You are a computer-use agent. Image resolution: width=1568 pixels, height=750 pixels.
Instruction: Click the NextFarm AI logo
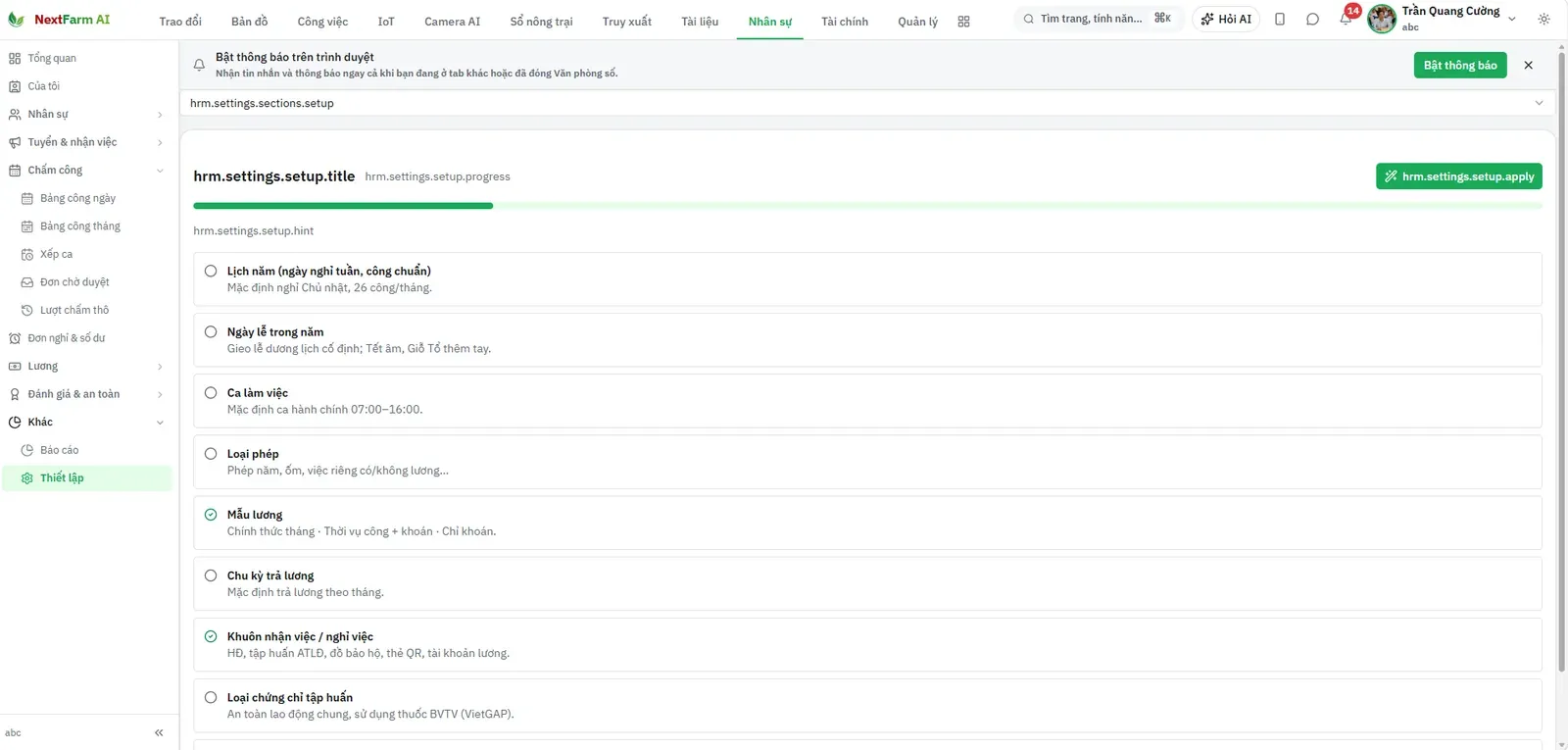click(x=59, y=20)
